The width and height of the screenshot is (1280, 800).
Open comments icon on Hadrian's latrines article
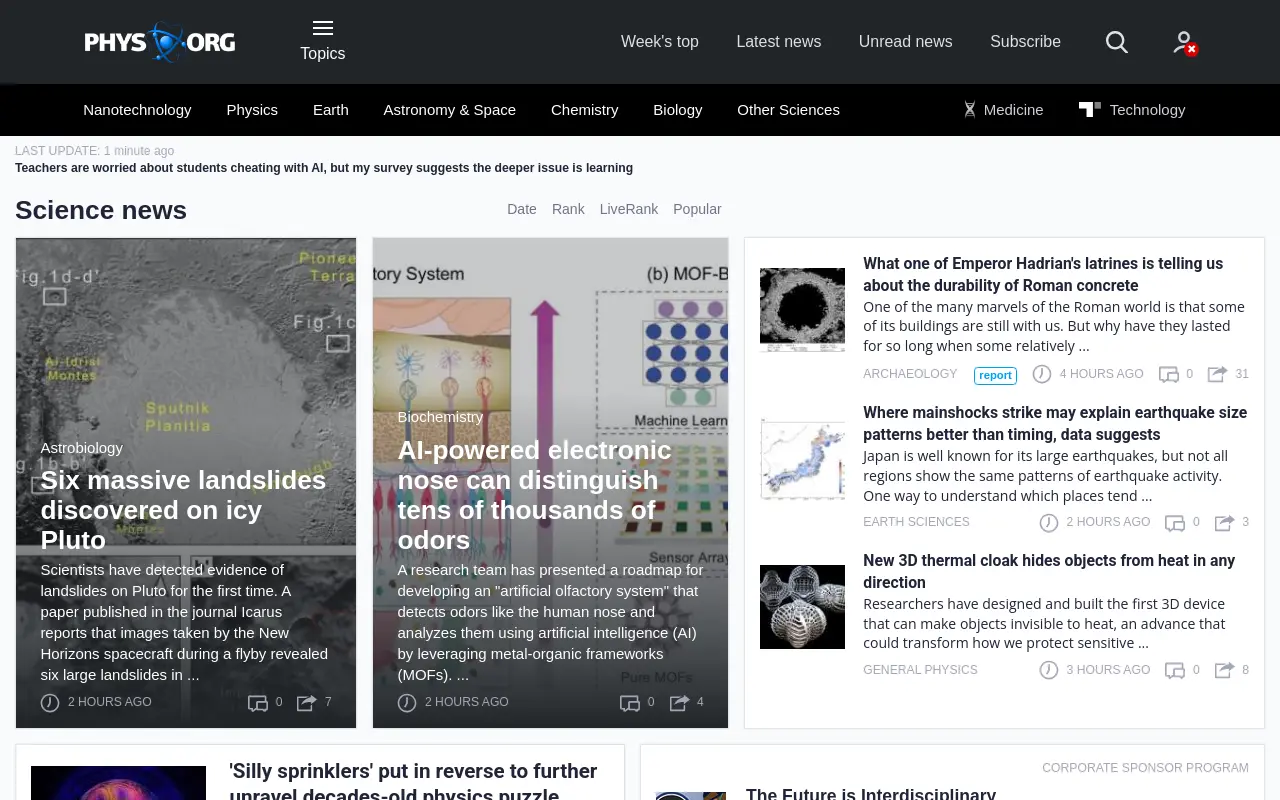(1168, 374)
